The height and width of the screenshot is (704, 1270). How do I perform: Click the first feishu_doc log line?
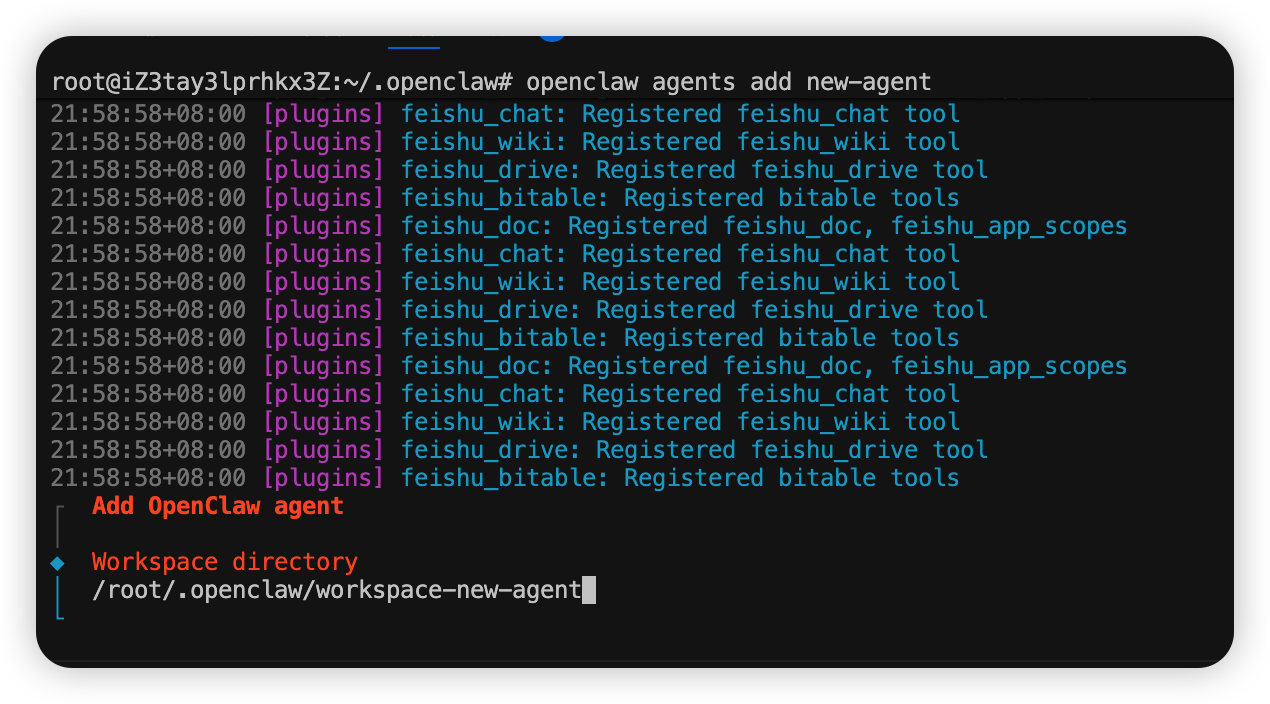point(764,226)
